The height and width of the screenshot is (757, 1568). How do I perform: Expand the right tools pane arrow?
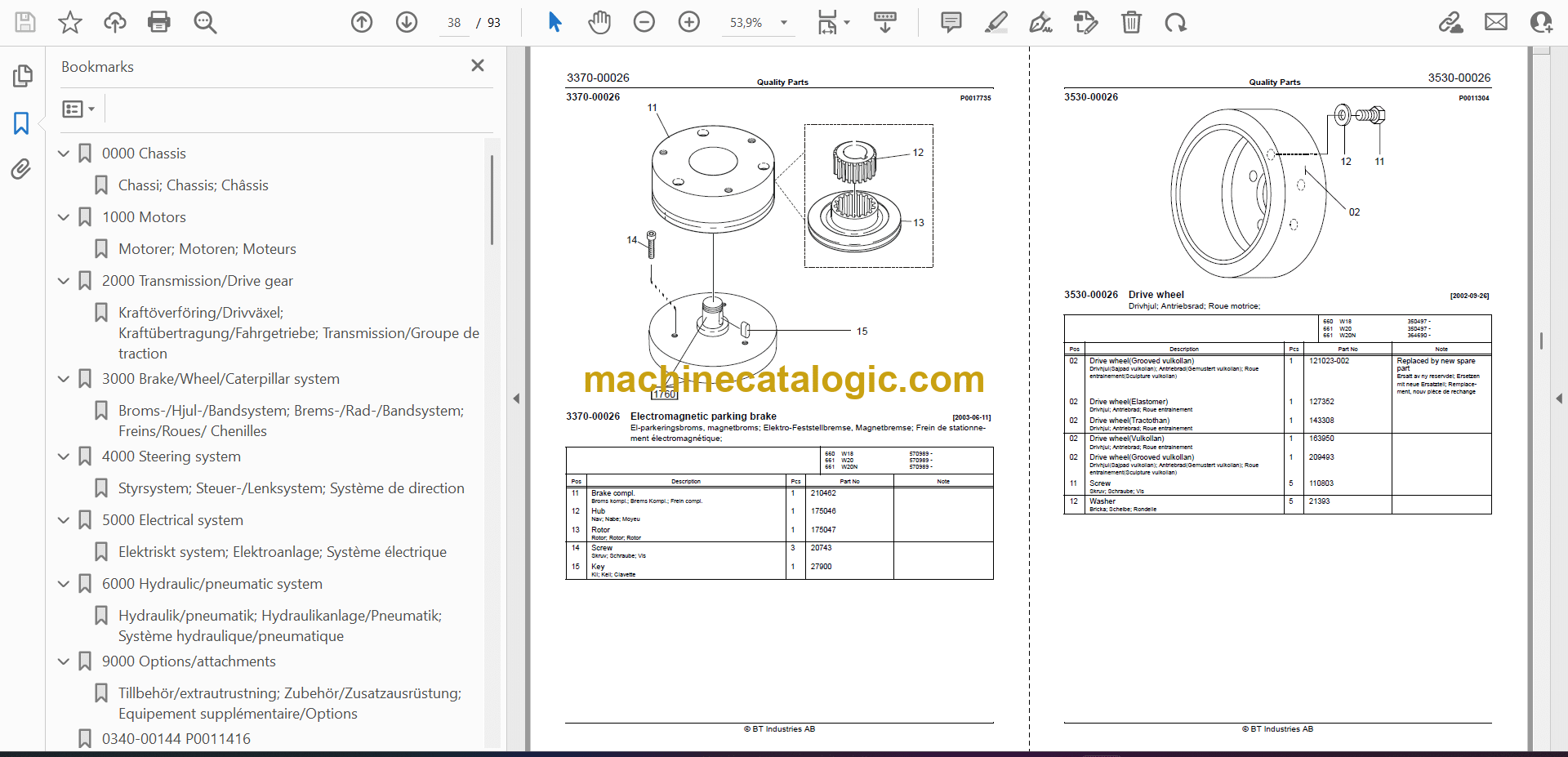coord(1559,399)
